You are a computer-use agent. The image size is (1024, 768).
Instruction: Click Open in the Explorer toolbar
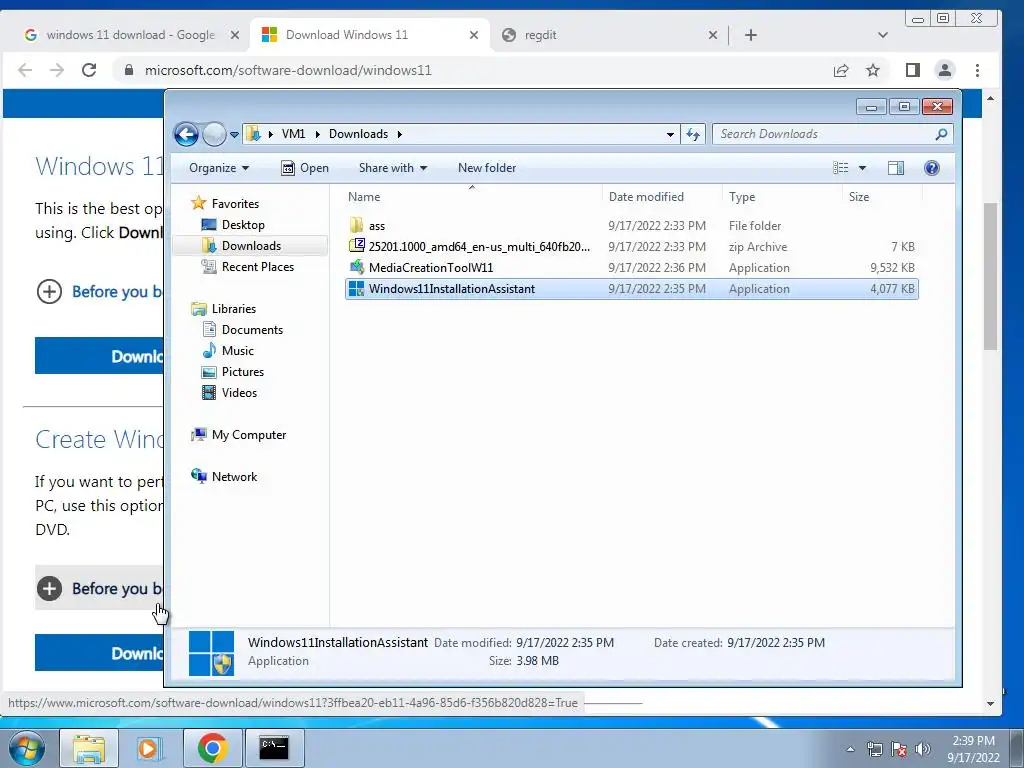tap(305, 168)
